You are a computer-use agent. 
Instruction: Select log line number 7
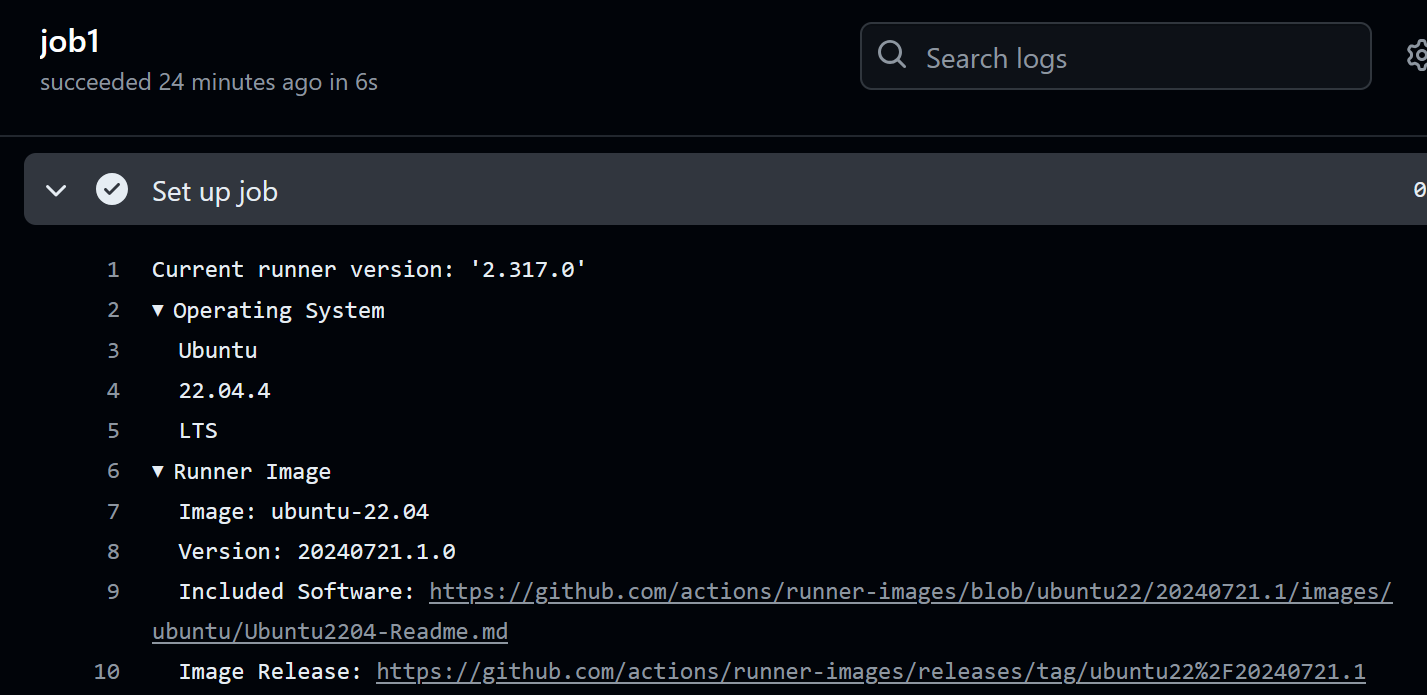113,511
